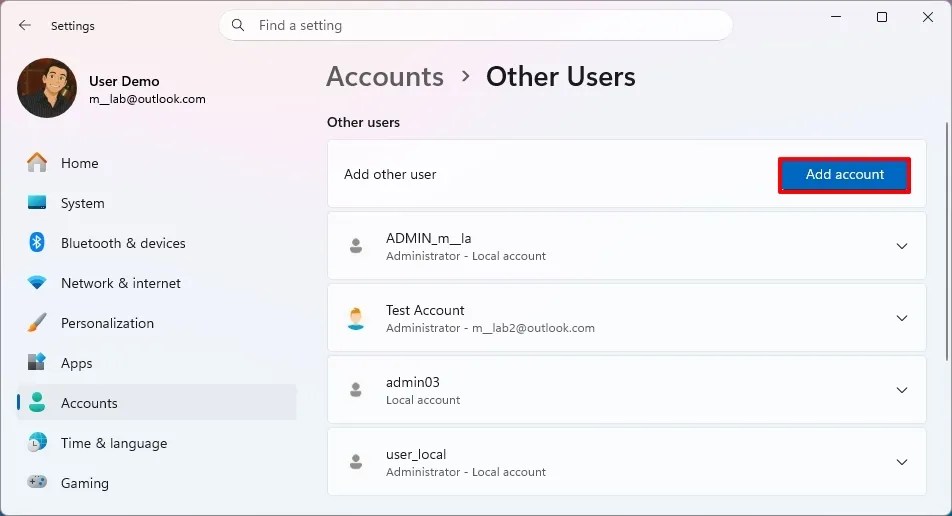Minimize the Settings window
The width and height of the screenshot is (952, 516).
(836, 17)
